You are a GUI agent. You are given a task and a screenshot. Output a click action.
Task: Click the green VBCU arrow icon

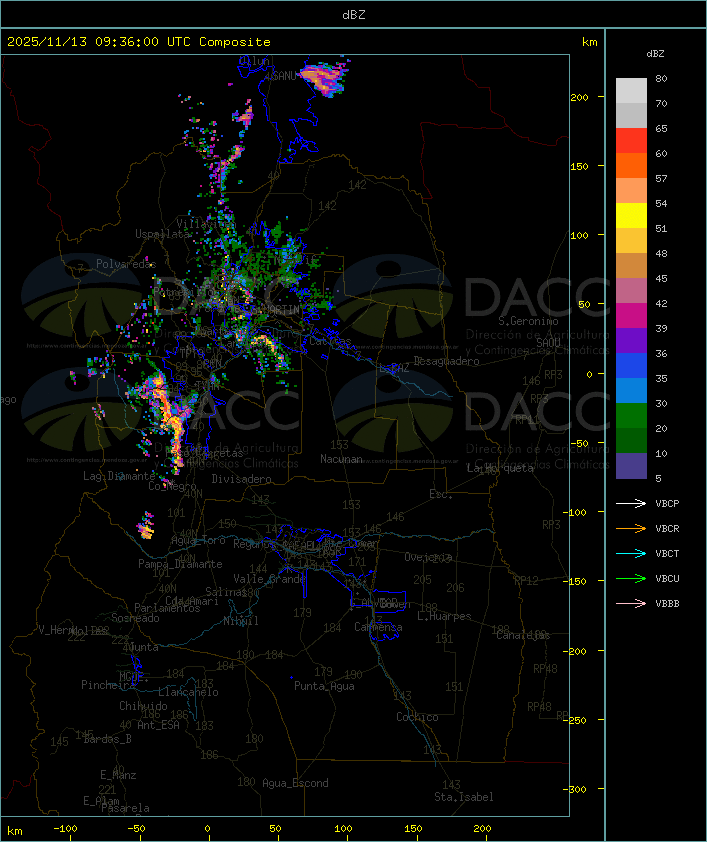click(x=631, y=578)
